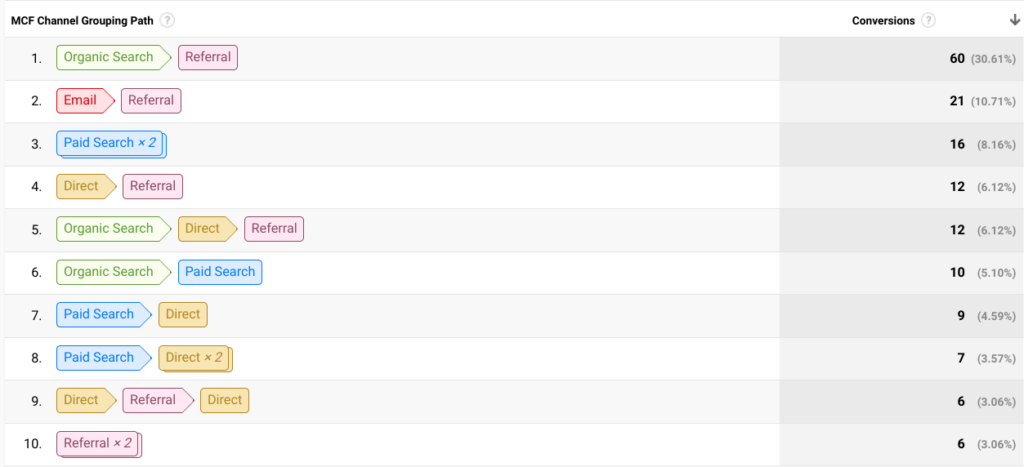
Task: Sort by the Conversions column header
Action: 883,20
